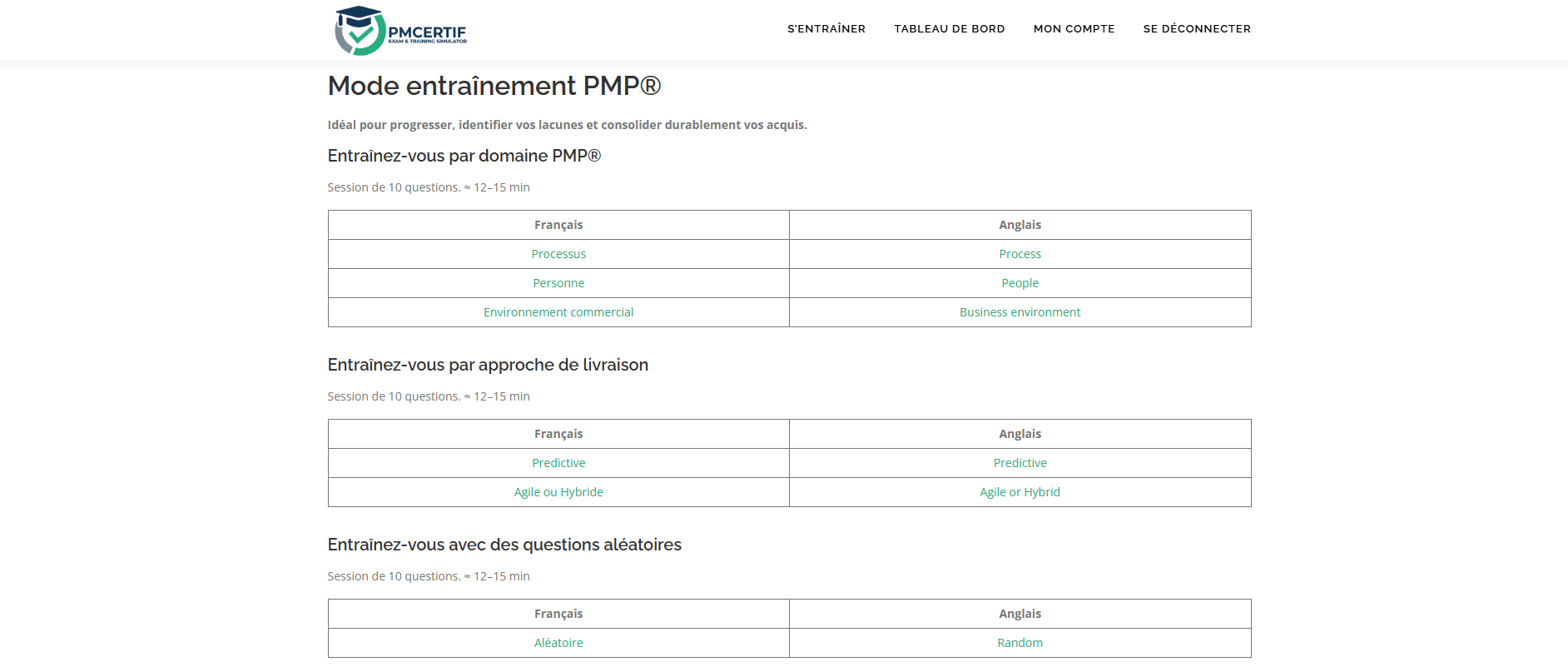Choose the People domain link

point(1020,283)
